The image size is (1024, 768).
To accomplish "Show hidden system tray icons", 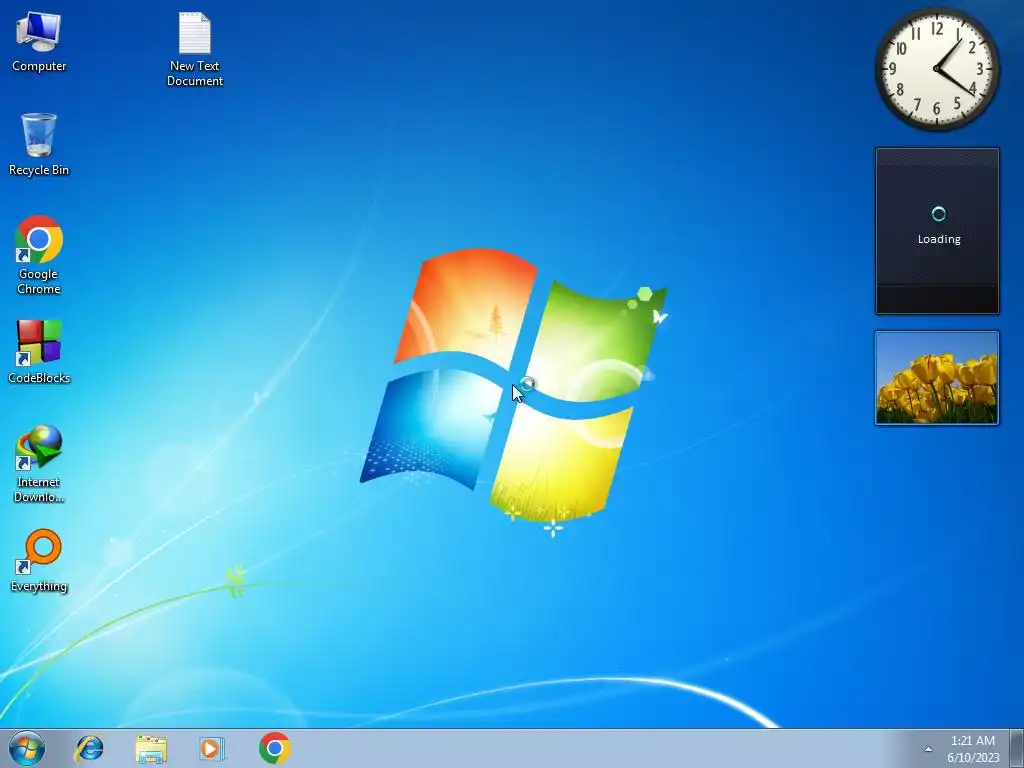I will [928, 749].
